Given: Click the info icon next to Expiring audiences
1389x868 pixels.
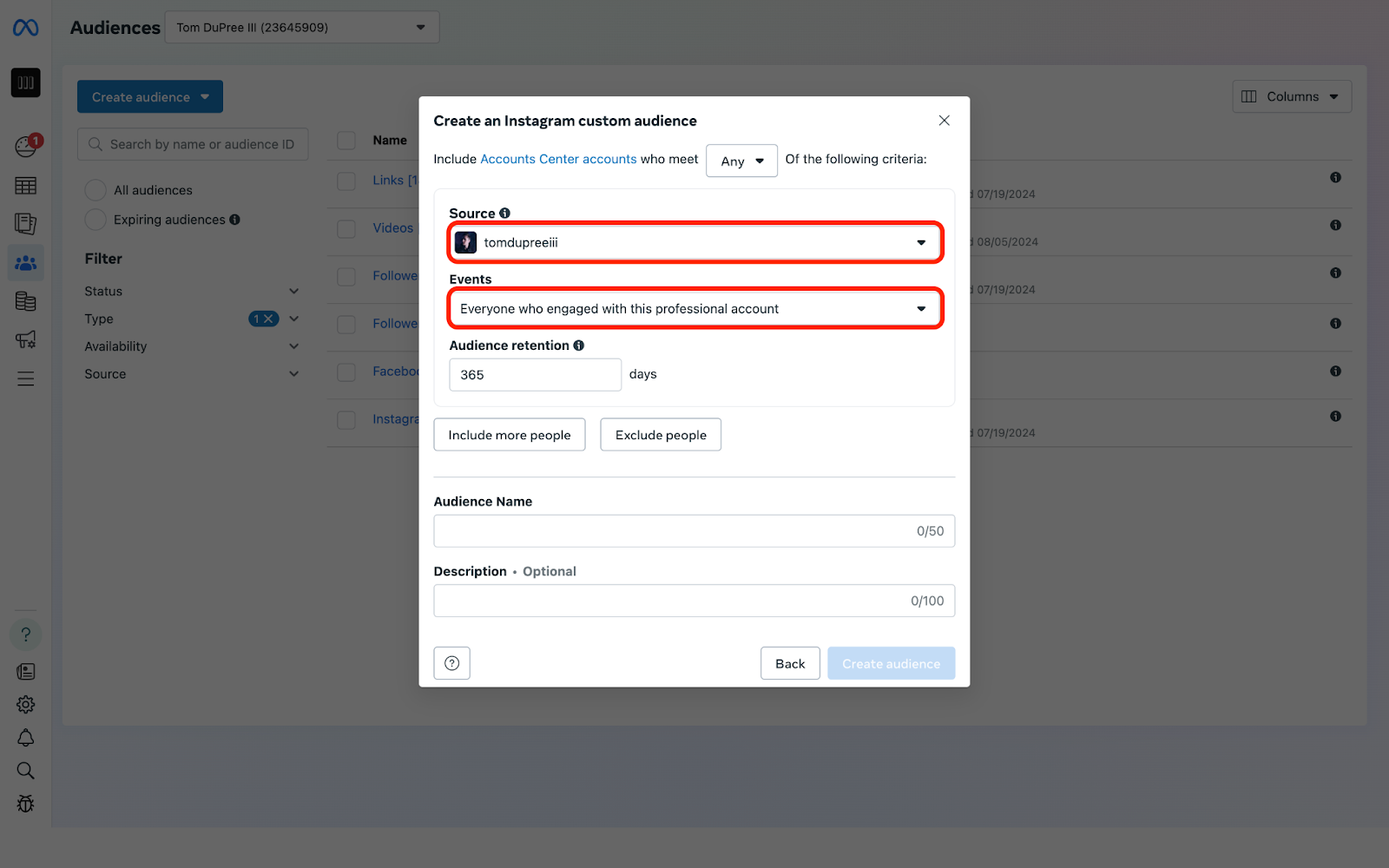Looking at the screenshot, I should (x=234, y=220).
